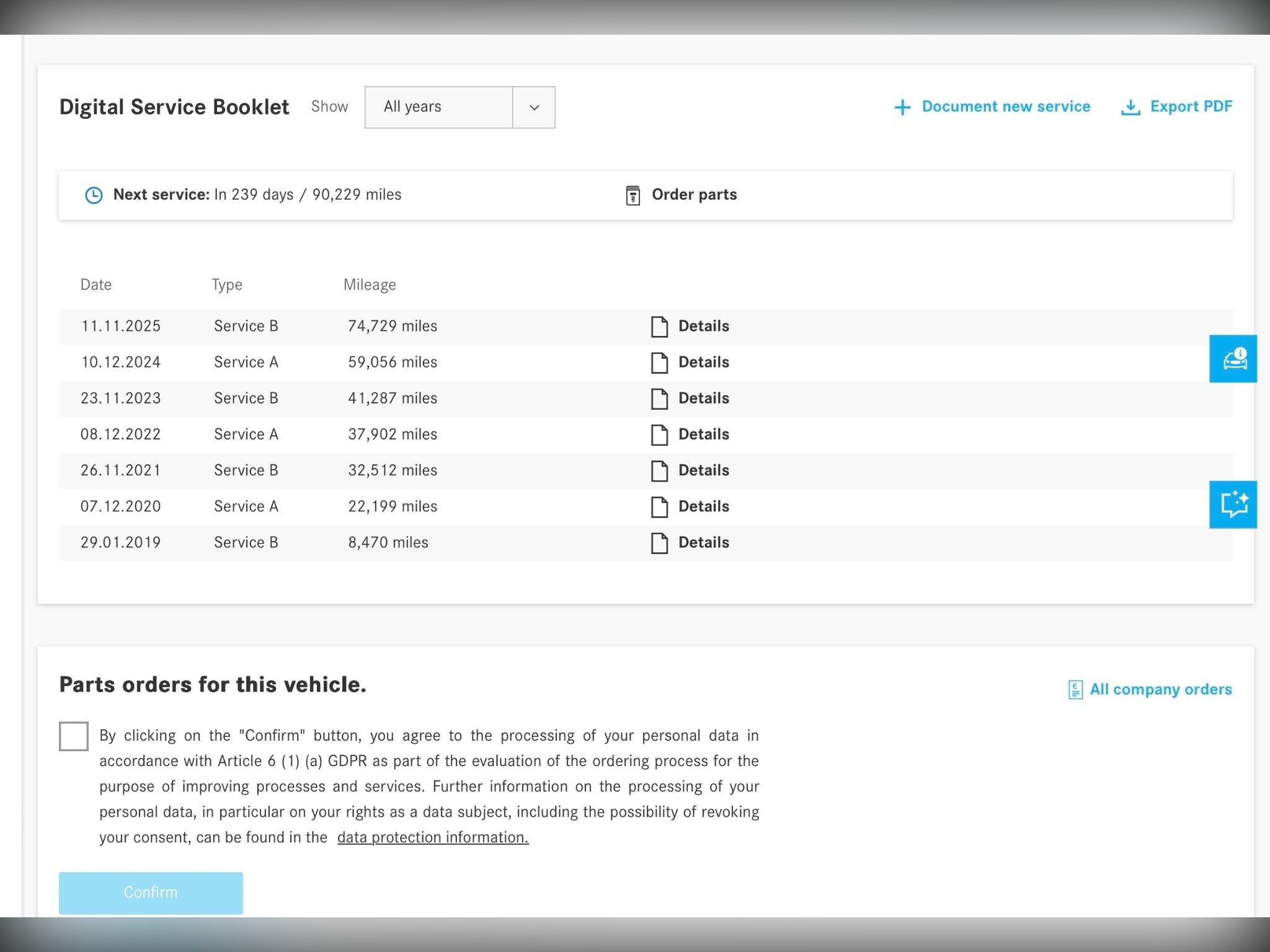Open the blue vehicle info side widget
Image resolution: width=1270 pixels, height=952 pixels.
pos(1233,359)
